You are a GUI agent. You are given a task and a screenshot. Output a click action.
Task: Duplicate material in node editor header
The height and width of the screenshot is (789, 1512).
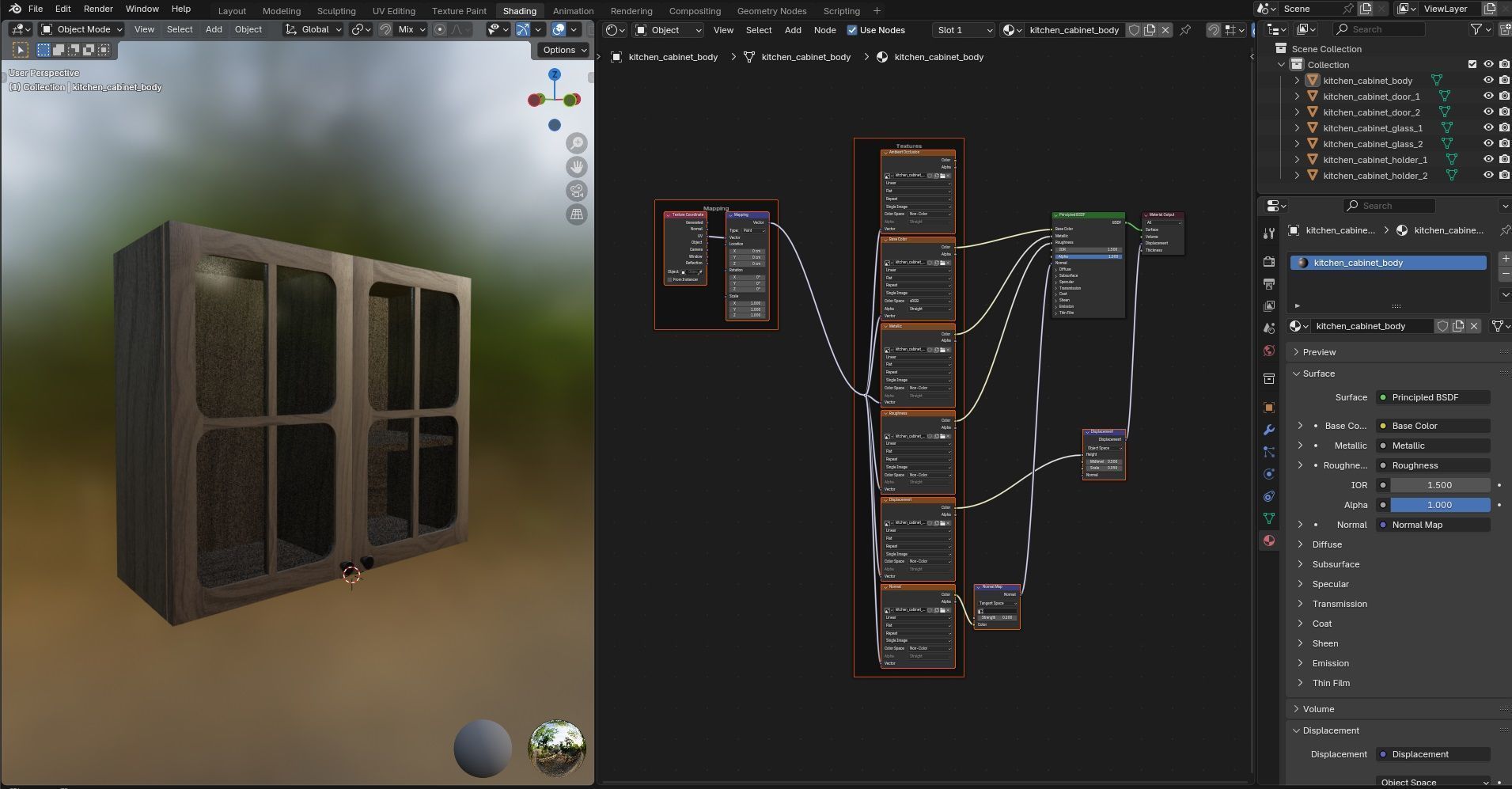coord(1150,30)
